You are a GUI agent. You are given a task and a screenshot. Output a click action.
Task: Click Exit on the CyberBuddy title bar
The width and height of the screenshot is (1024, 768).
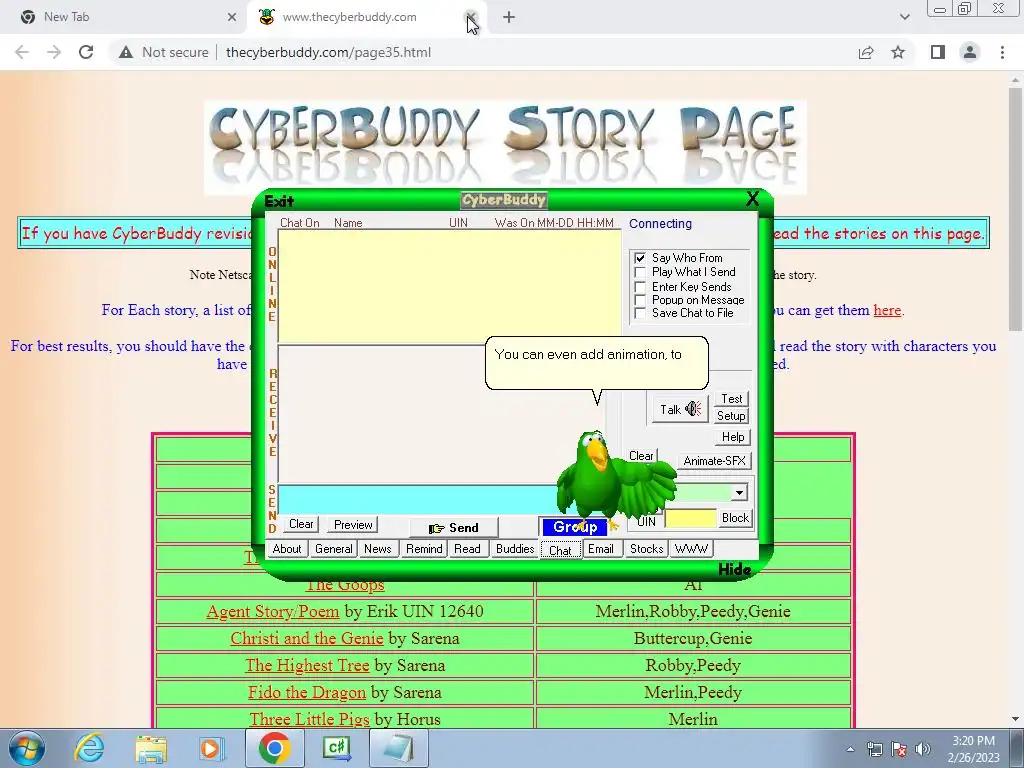coord(279,201)
